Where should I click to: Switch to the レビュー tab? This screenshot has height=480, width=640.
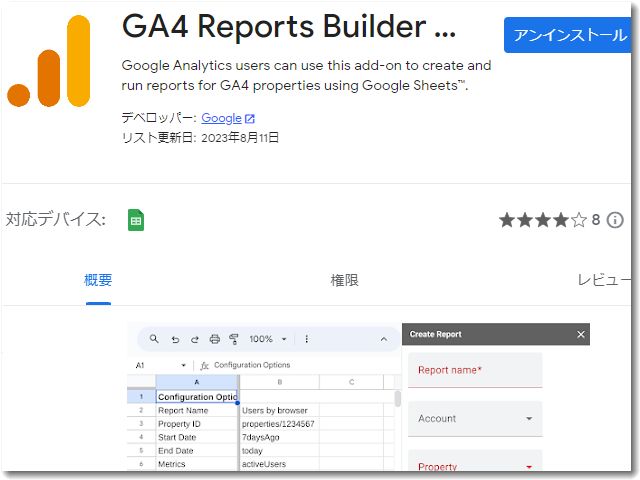[x=604, y=280]
